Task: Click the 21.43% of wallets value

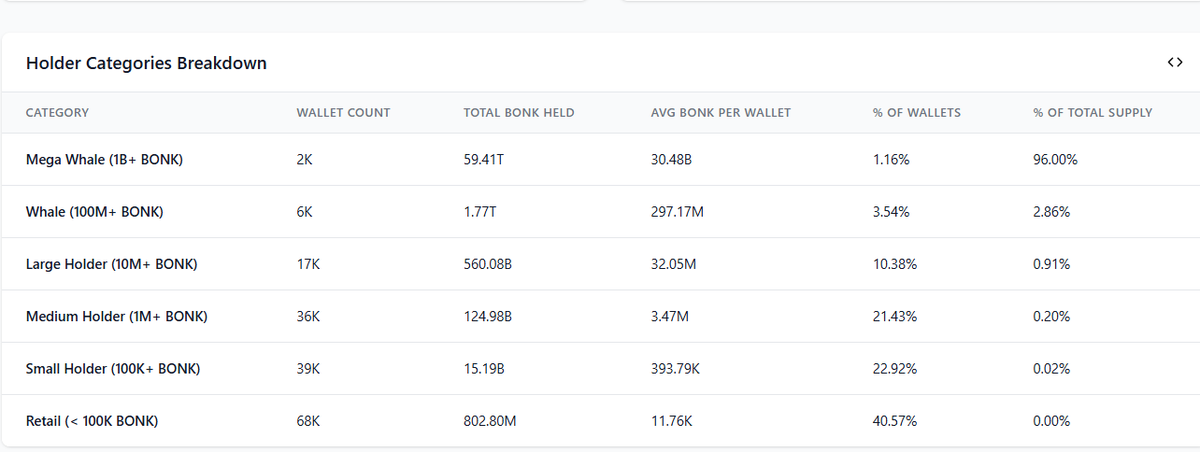Action: (895, 317)
